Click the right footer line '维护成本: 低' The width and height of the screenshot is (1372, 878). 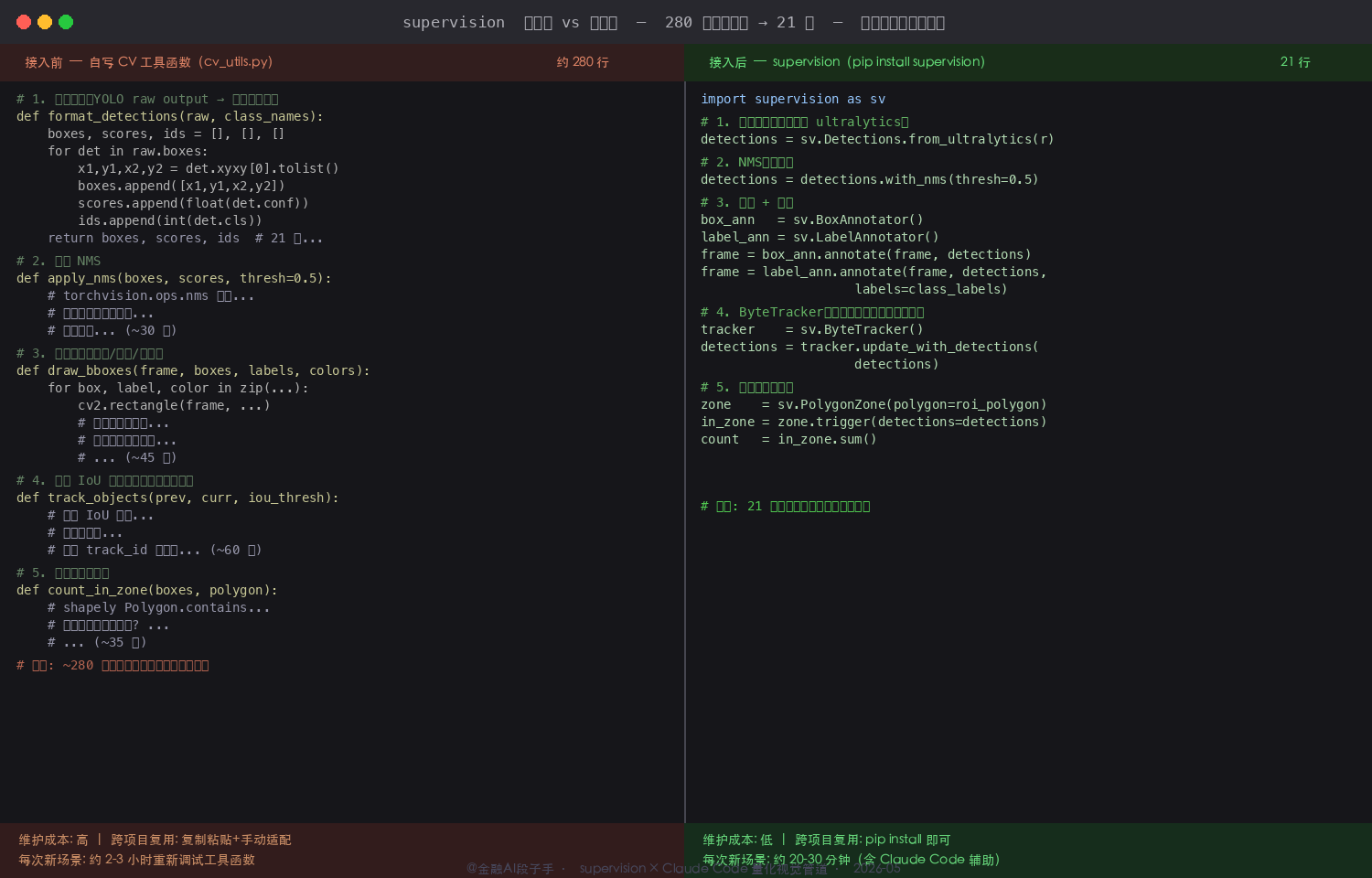pos(827,840)
